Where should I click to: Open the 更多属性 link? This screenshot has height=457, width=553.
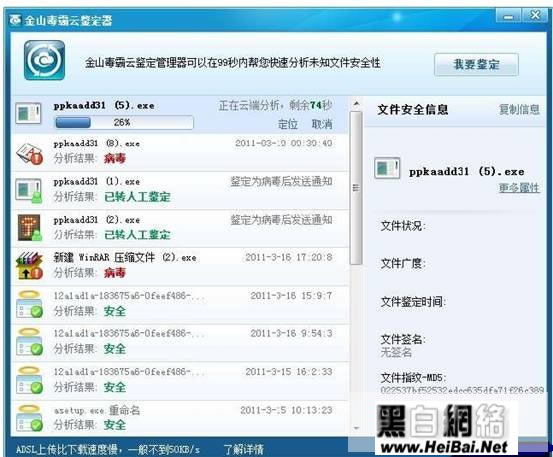[519, 188]
